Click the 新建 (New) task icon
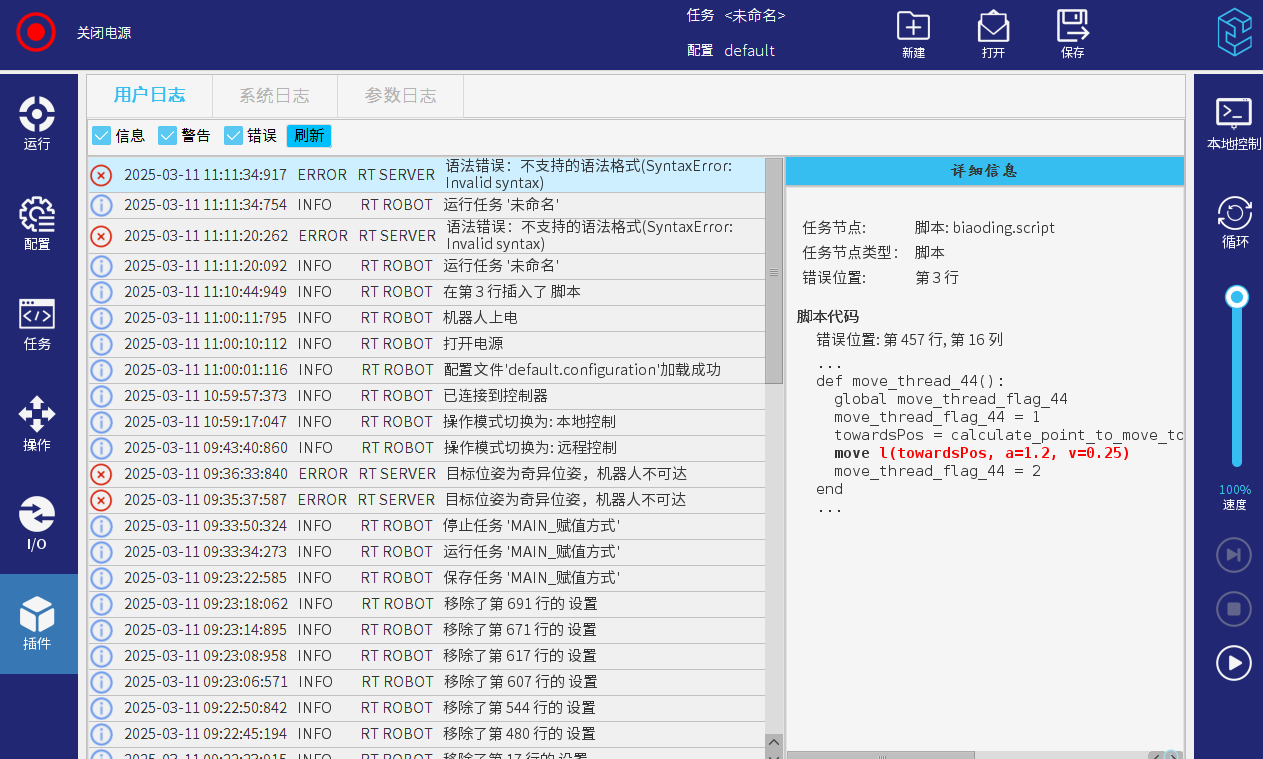1263x759 pixels. [913, 35]
